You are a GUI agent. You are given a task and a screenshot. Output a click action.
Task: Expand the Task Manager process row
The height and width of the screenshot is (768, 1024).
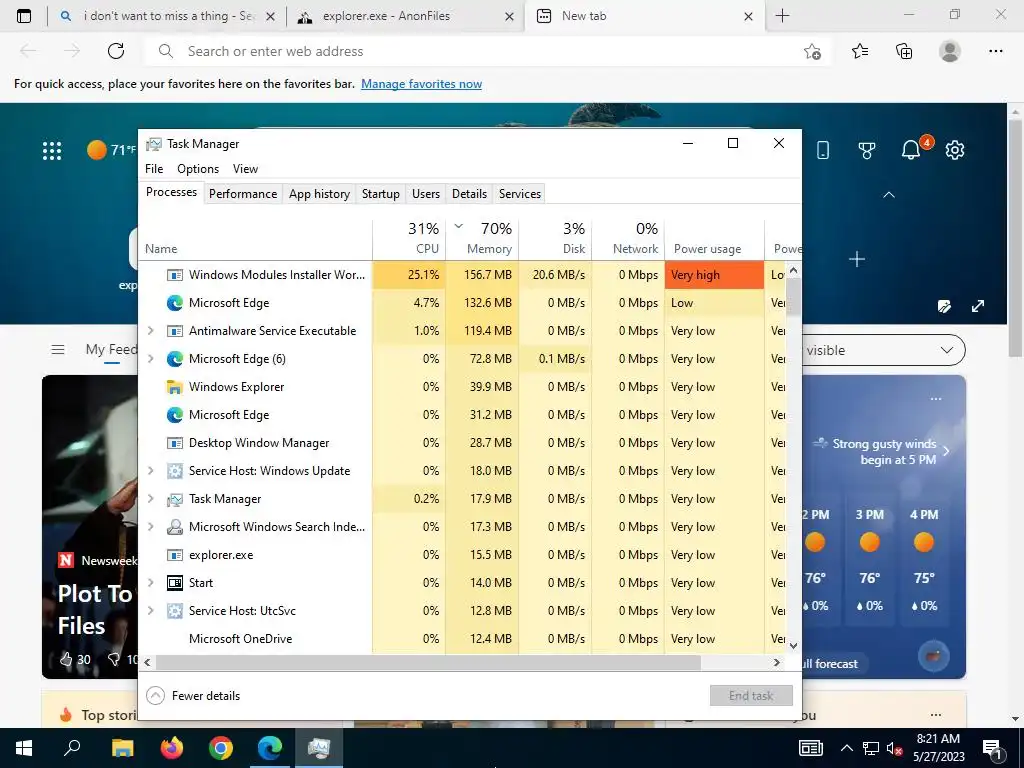(x=151, y=499)
